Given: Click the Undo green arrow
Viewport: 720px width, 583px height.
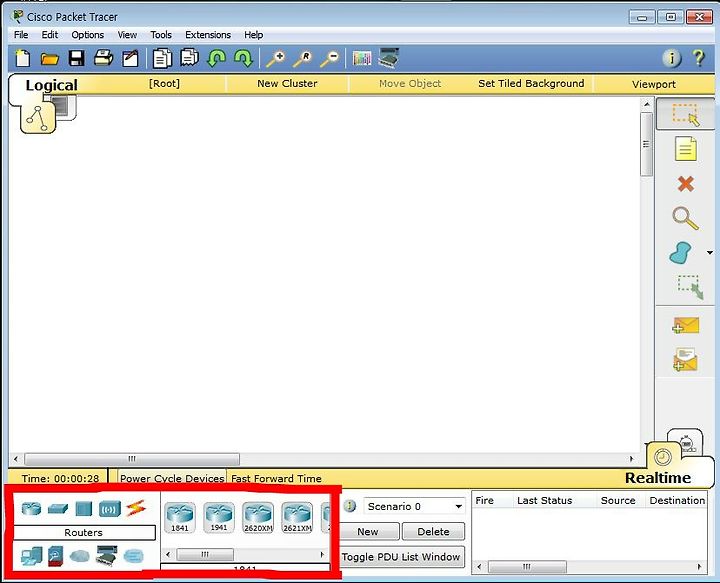Looking at the screenshot, I should point(216,58).
